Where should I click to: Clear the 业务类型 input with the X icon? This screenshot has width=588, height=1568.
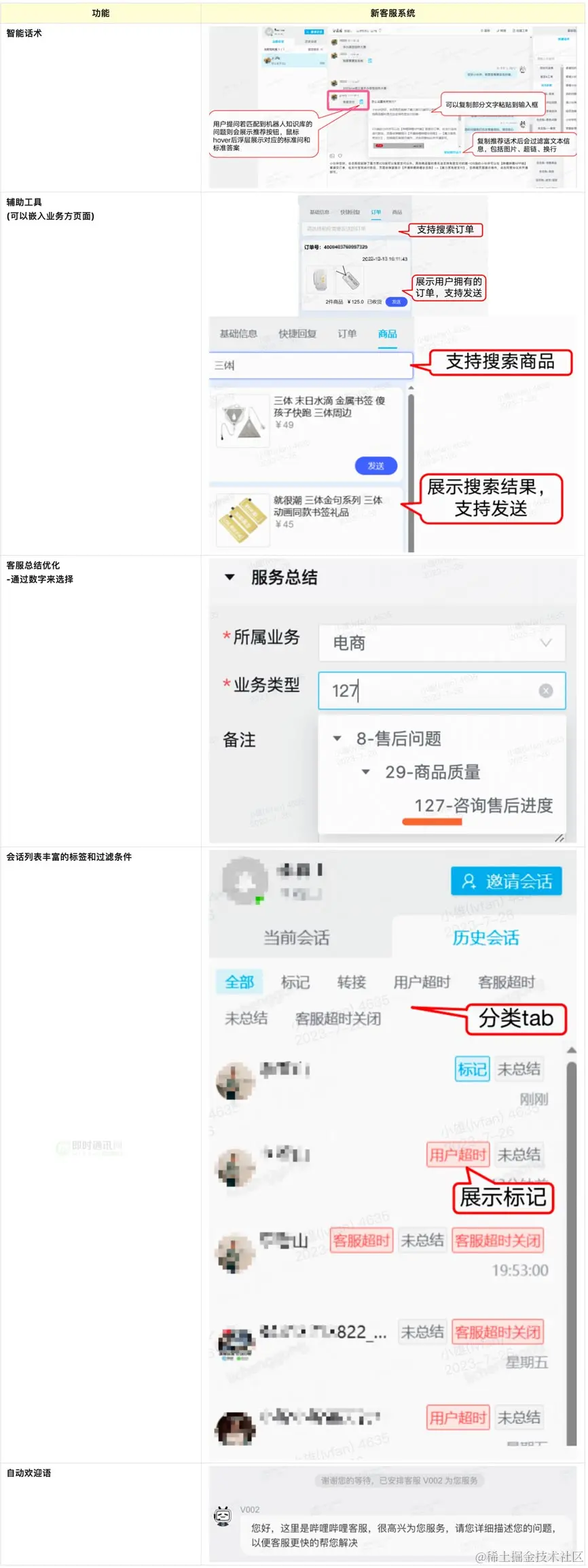(x=545, y=691)
